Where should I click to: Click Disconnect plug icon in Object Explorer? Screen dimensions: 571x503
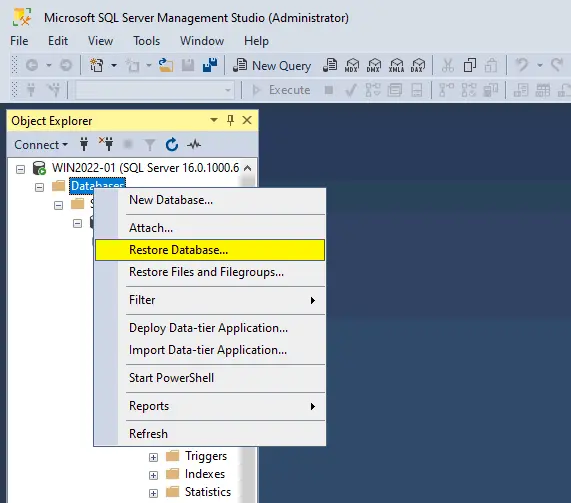coord(106,145)
